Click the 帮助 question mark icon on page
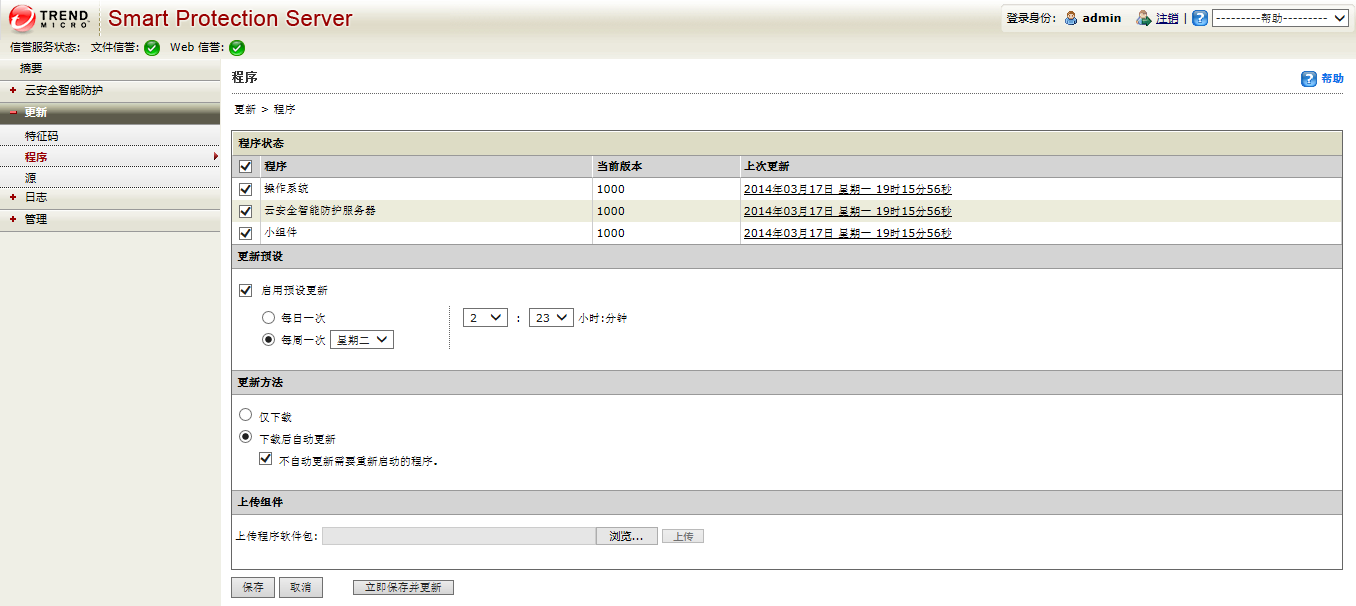This screenshot has width=1356, height=606. [x=1308, y=79]
